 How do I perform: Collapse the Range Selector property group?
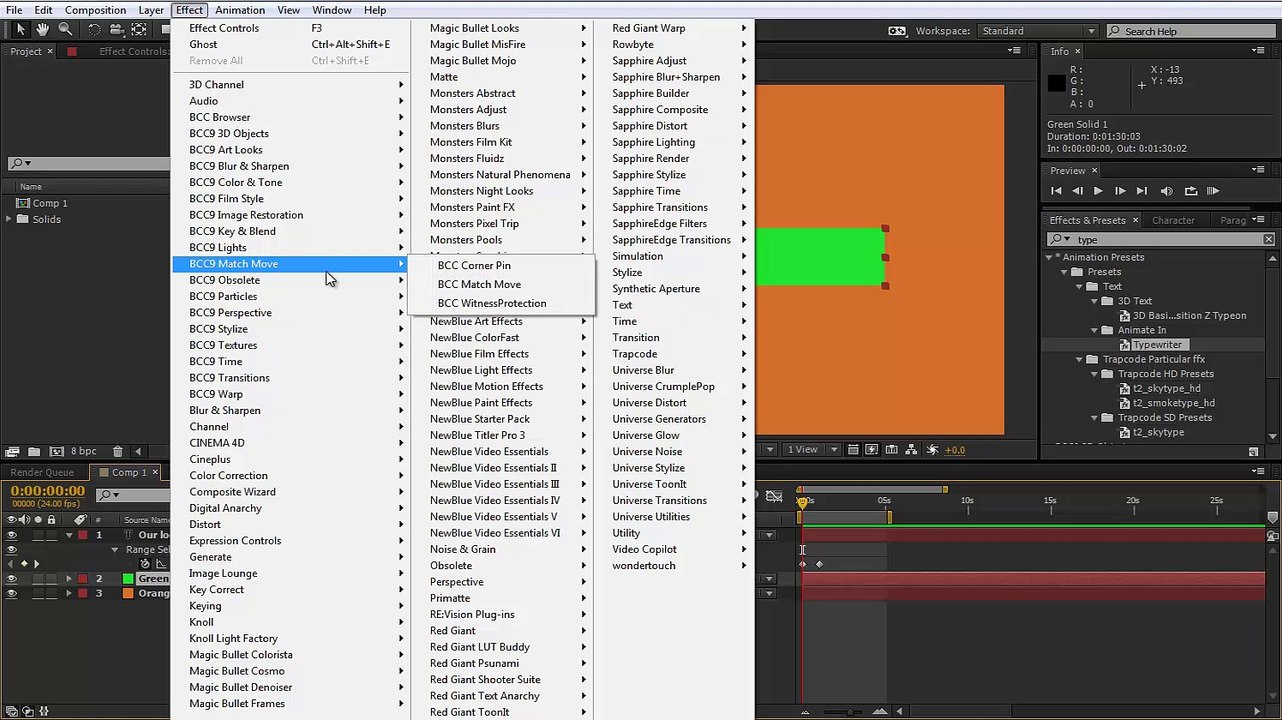pos(115,550)
